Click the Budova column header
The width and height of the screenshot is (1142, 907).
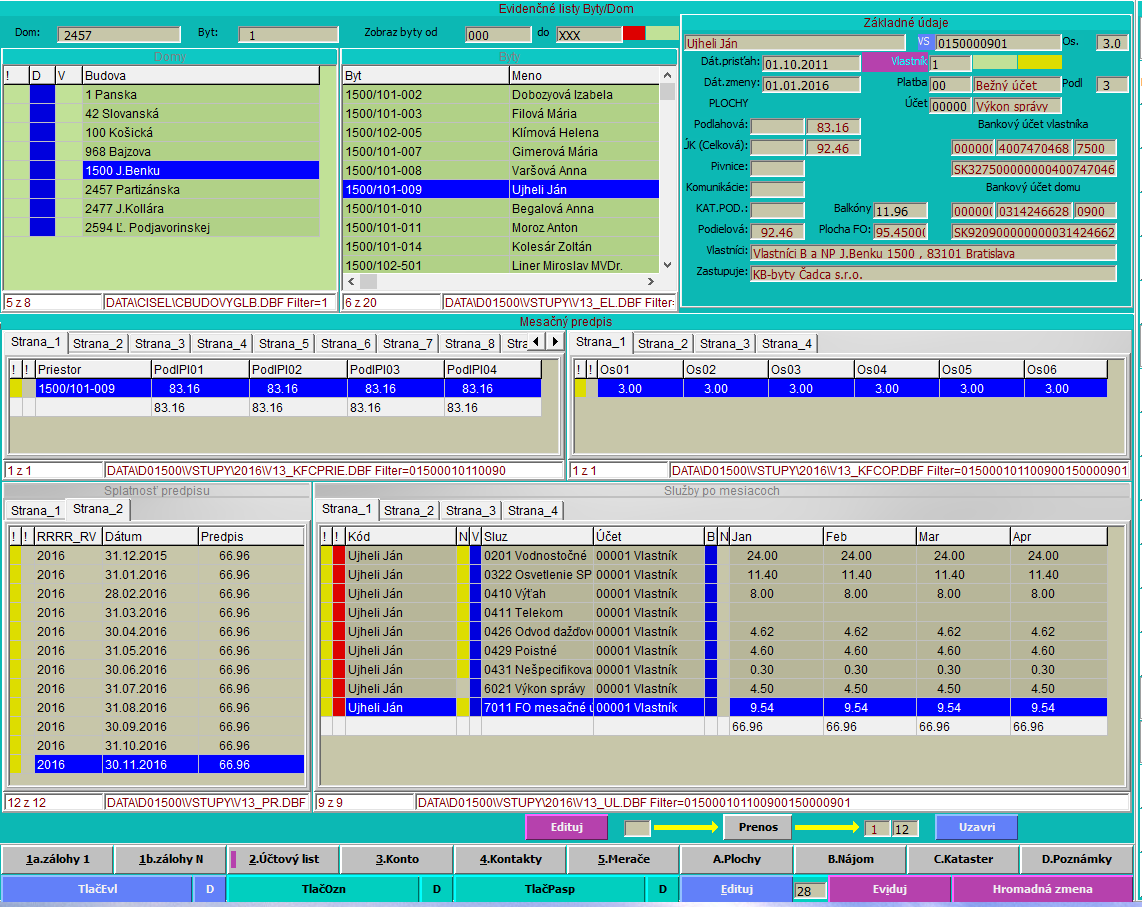tap(201, 75)
